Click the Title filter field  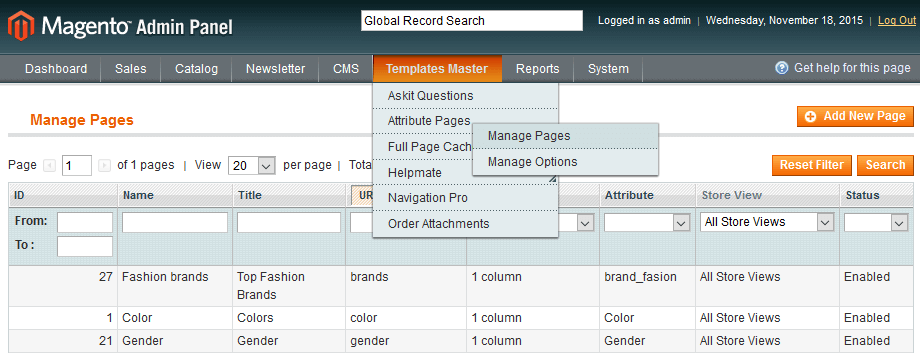click(x=289, y=222)
